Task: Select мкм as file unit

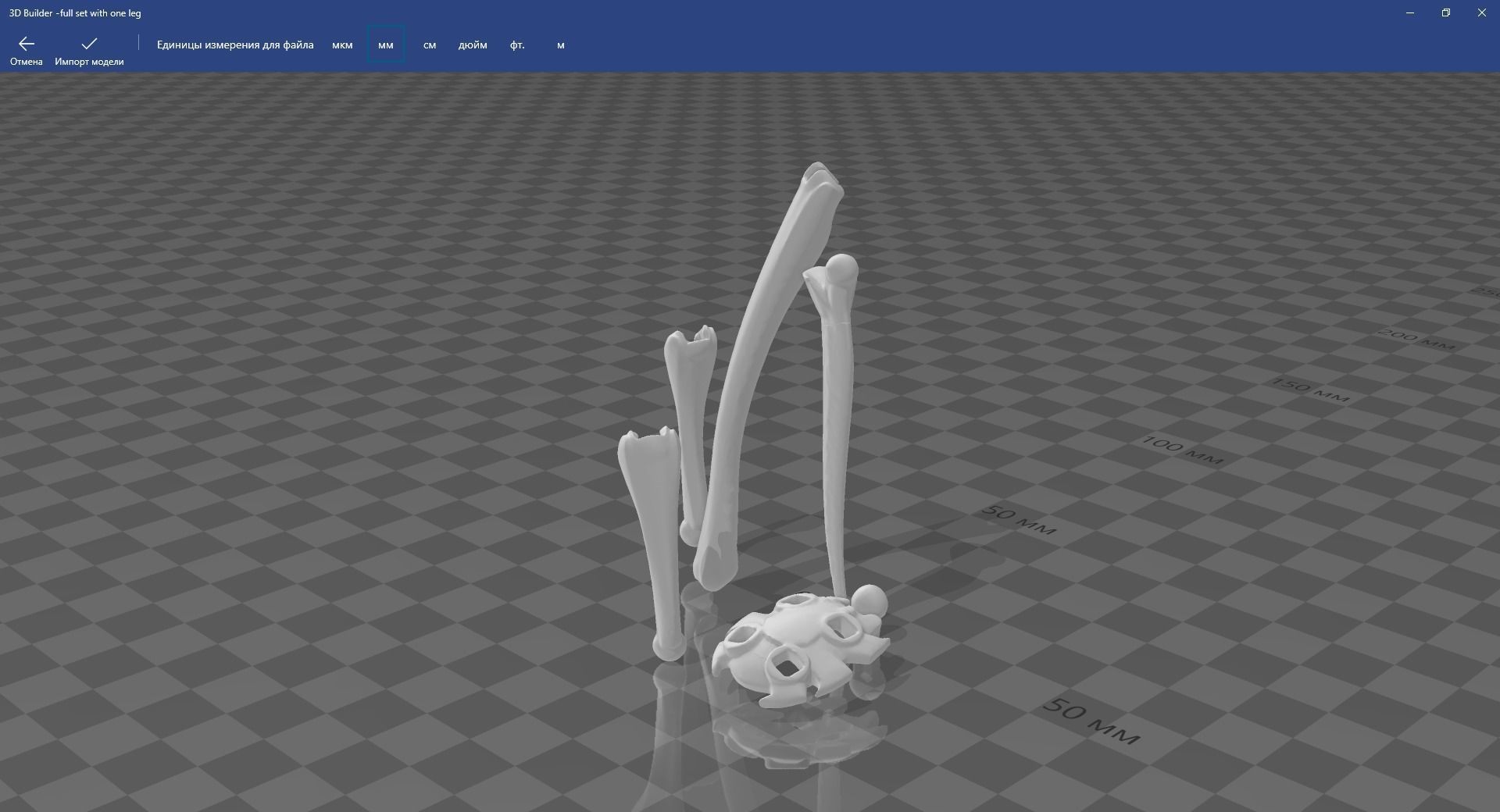Action: (342, 45)
